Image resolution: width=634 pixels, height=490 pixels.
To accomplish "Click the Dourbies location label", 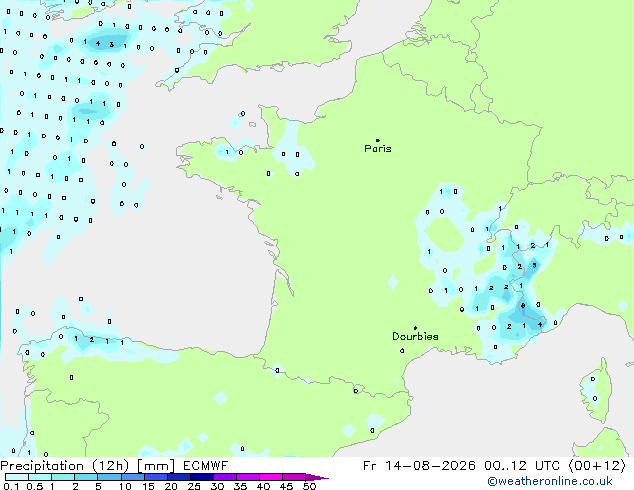I will point(415,336).
